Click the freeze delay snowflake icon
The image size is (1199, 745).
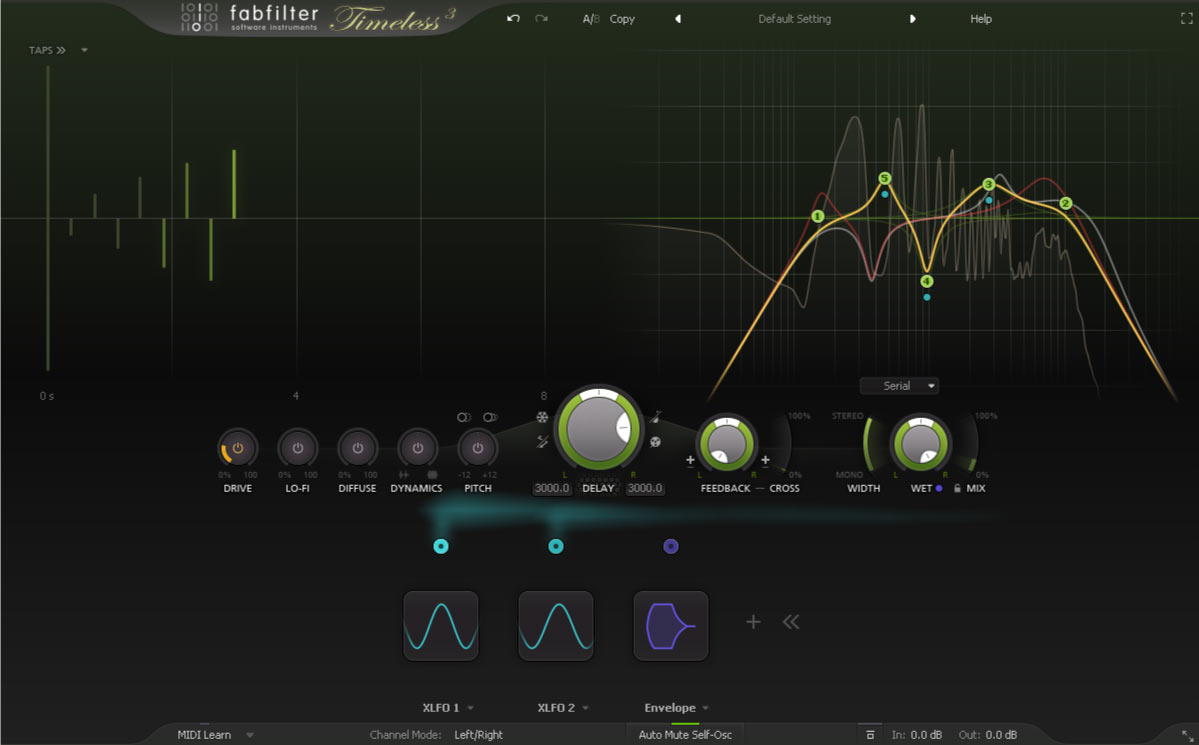click(x=542, y=417)
